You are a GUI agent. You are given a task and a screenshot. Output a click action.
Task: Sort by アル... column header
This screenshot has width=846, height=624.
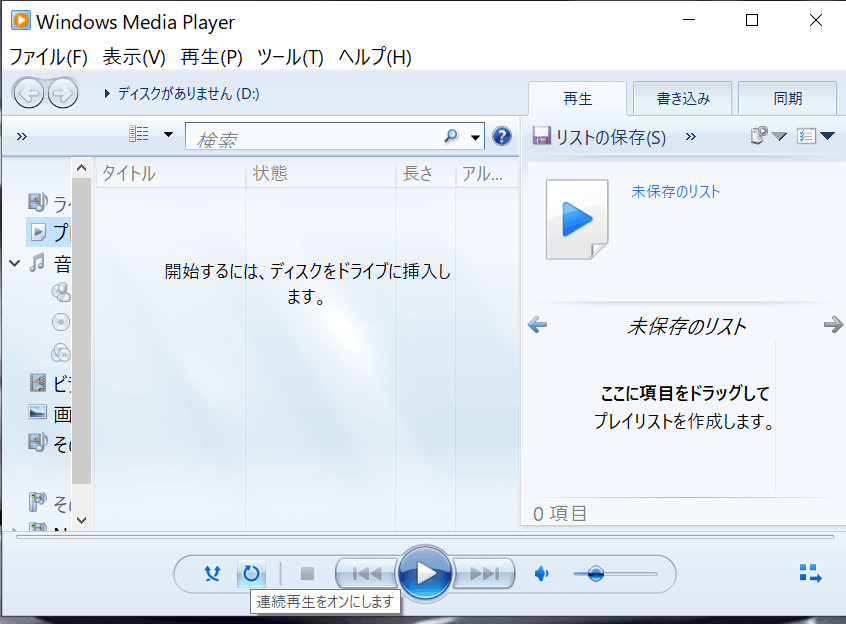click(487, 174)
